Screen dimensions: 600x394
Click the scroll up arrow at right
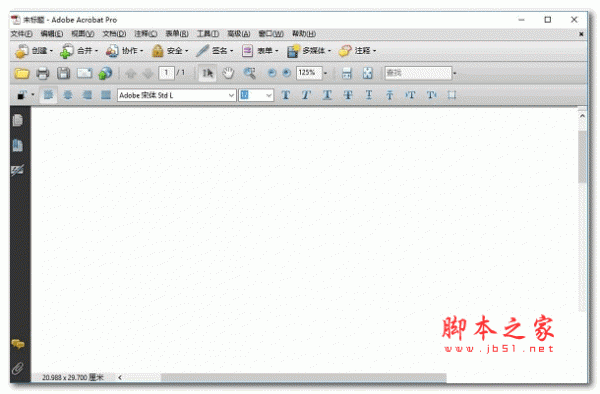582,116
